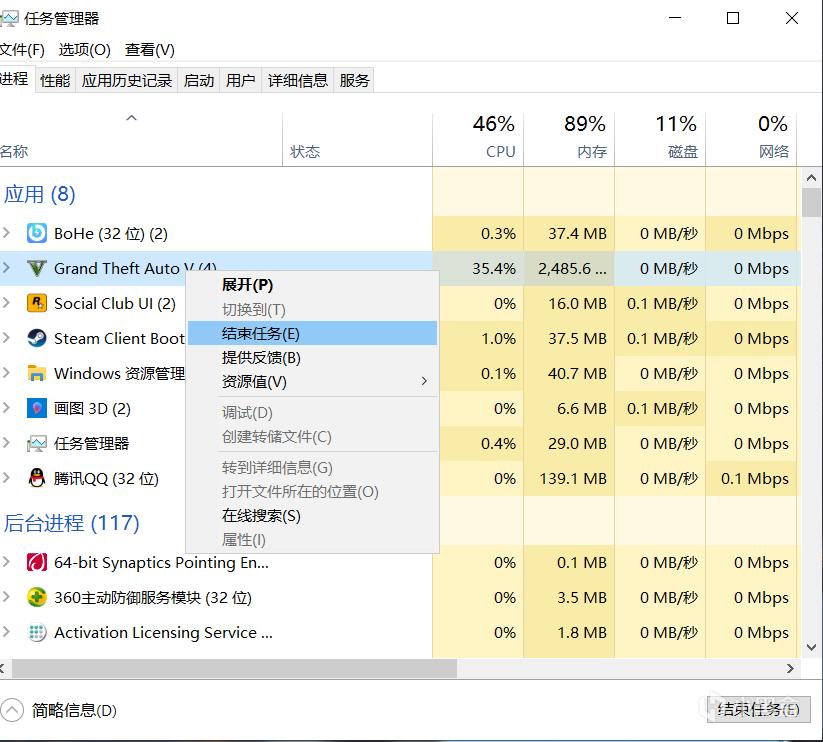Image resolution: width=823 pixels, height=742 pixels.
Task: Expand the Social Club UI group
Action: [6, 303]
